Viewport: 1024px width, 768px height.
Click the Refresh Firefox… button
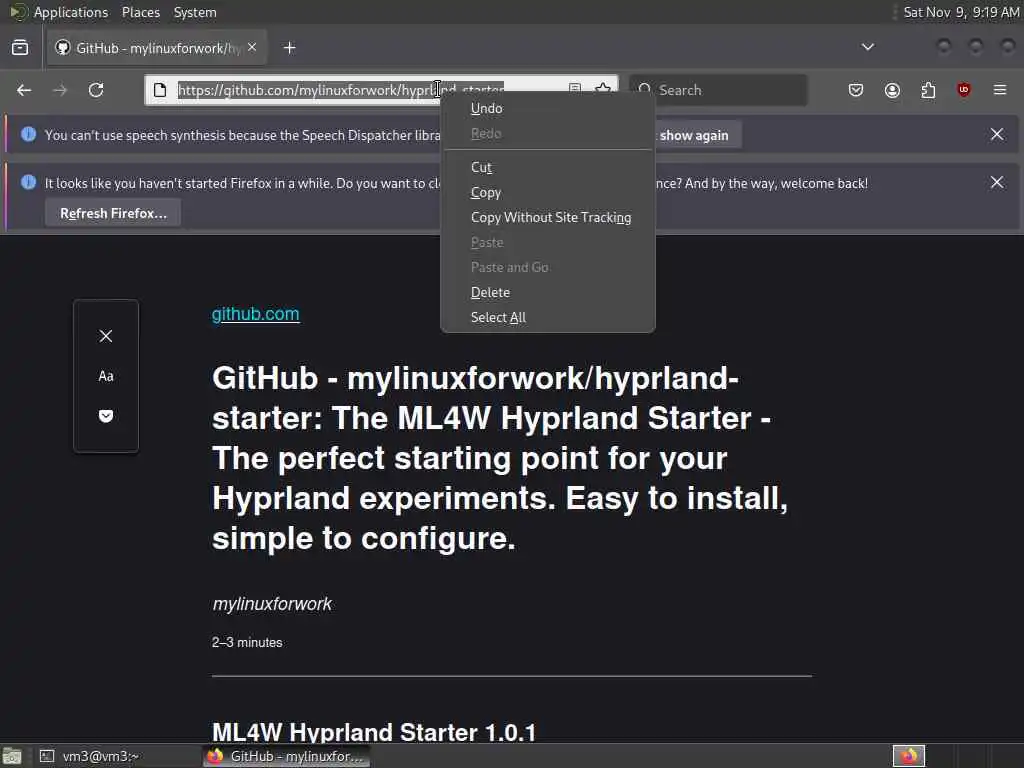point(113,214)
